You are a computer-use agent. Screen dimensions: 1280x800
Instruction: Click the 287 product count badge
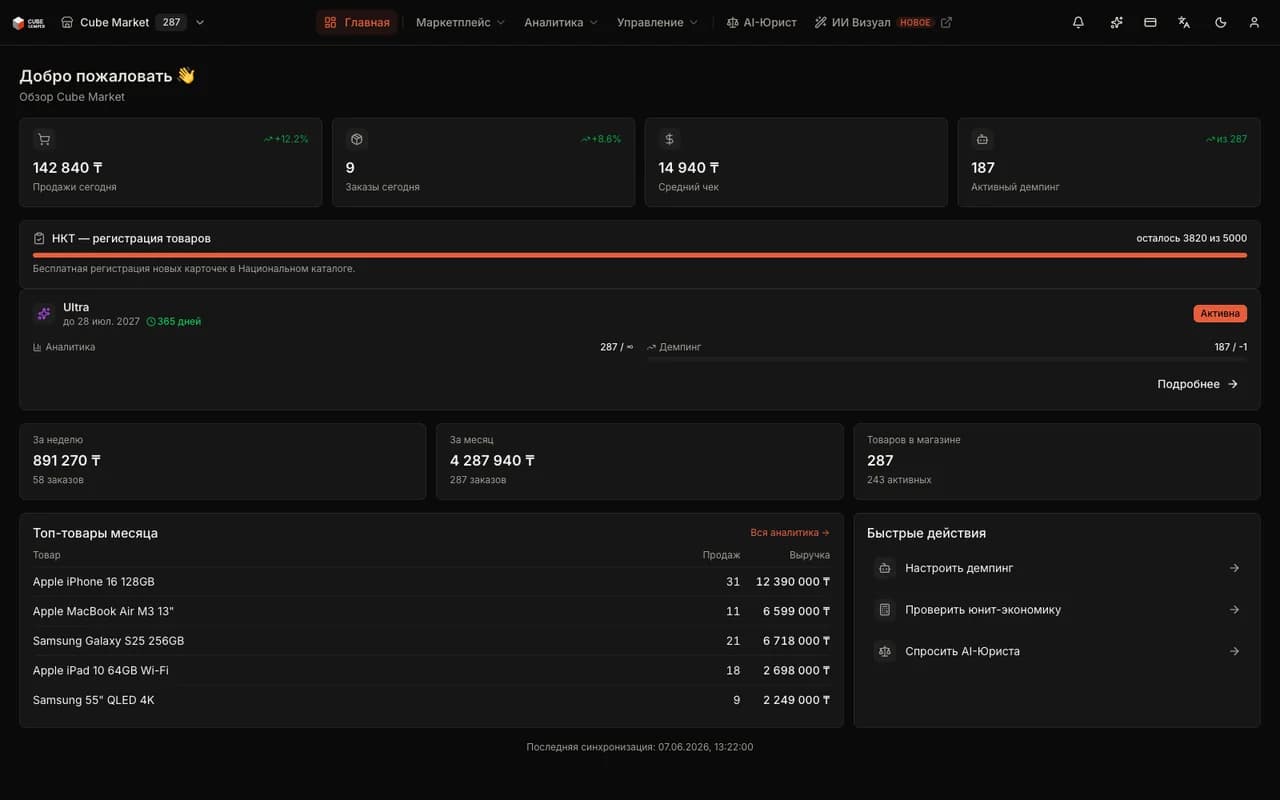[171, 22]
